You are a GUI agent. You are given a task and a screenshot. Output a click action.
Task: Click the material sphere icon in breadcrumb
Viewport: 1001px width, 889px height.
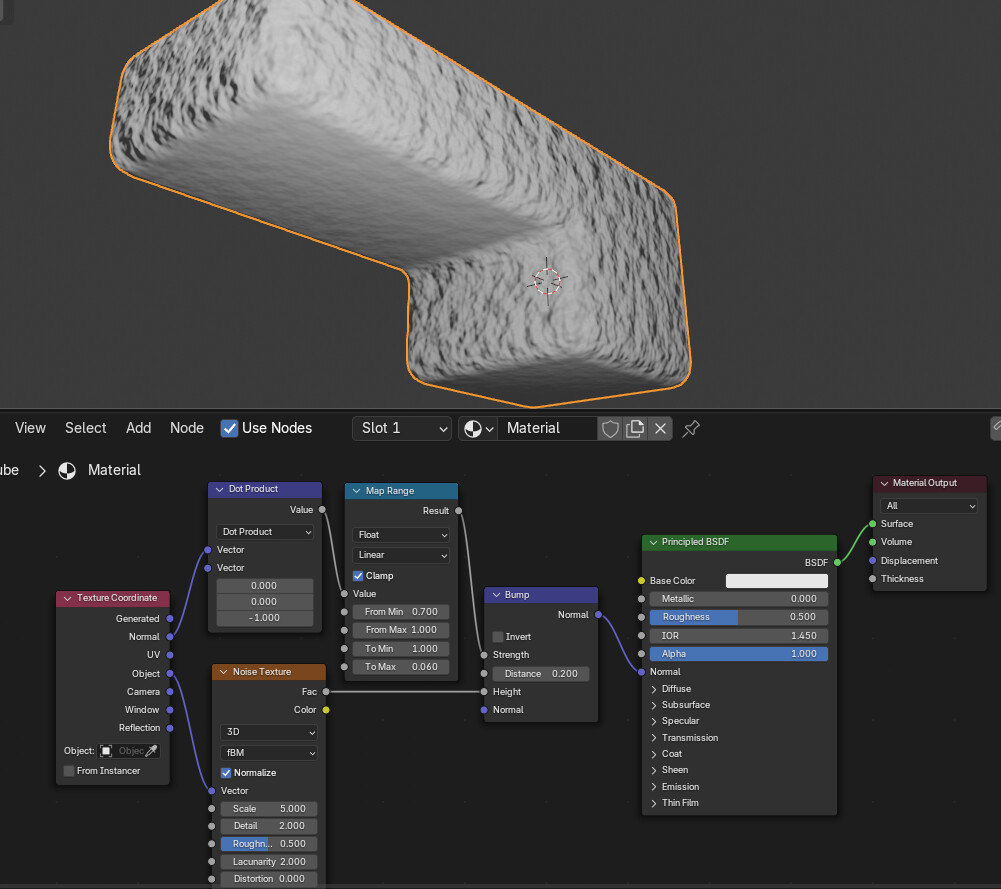(67, 471)
